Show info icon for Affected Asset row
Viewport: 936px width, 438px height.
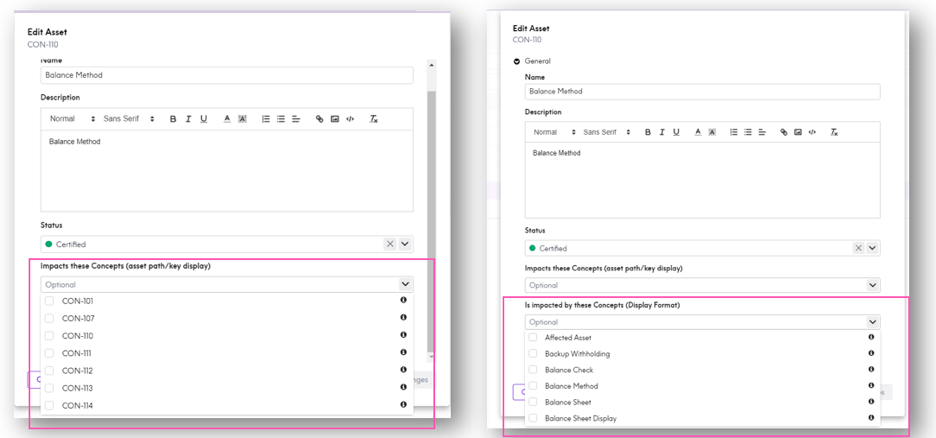pyautogui.click(x=872, y=337)
